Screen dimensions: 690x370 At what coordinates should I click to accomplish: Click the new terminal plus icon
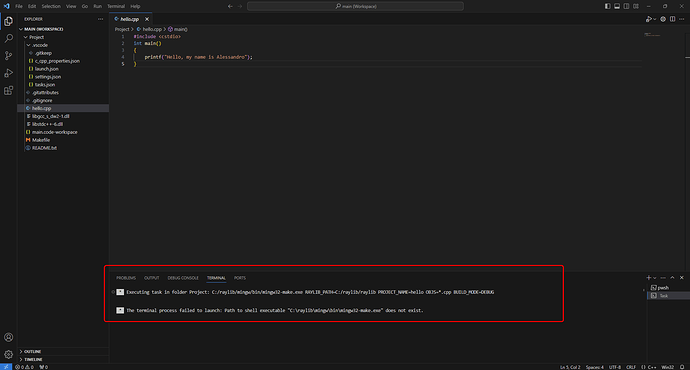point(649,278)
